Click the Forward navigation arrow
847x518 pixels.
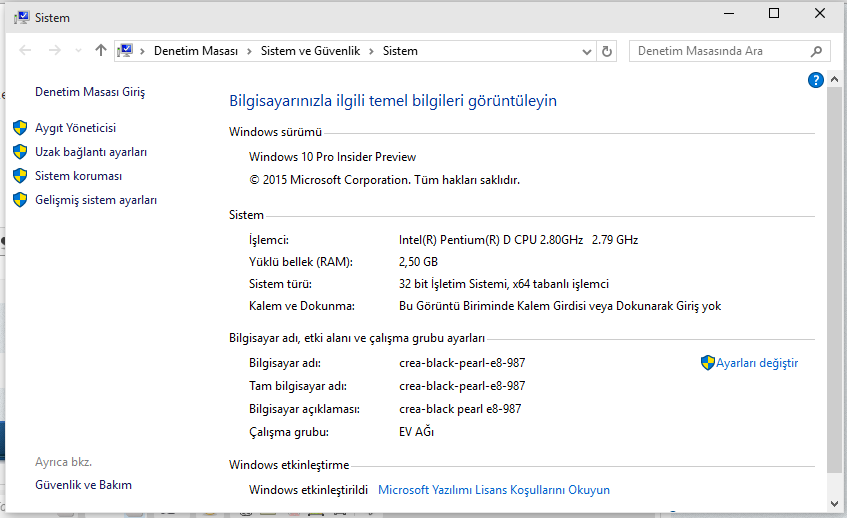(55, 51)
